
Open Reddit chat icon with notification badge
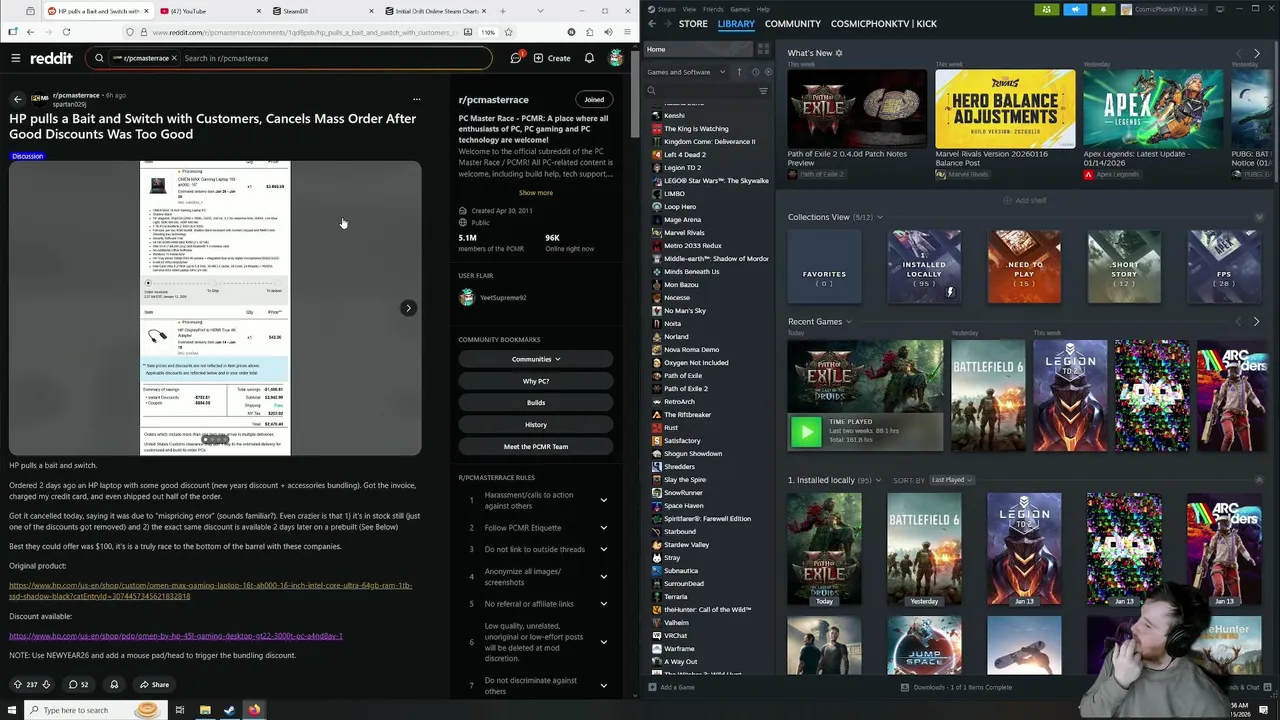(516, 58)
